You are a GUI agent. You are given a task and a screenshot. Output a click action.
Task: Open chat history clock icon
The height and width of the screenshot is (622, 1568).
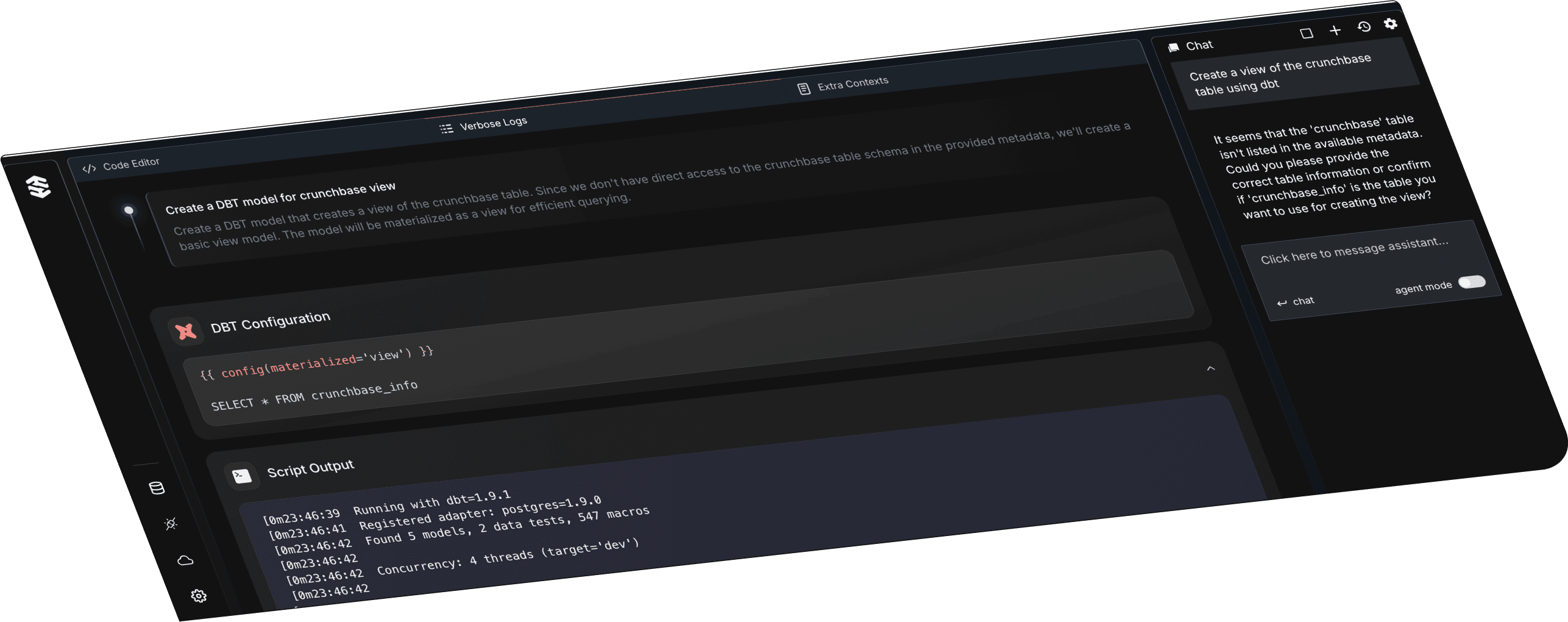[1364, 27]
